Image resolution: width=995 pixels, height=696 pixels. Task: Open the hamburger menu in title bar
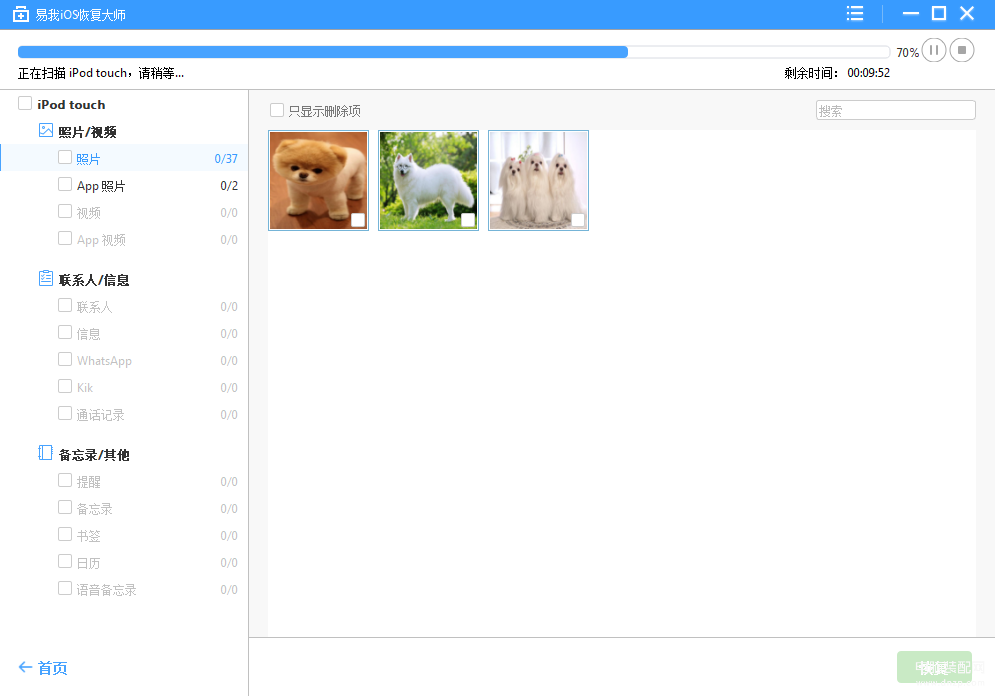(x=855, y=13)
